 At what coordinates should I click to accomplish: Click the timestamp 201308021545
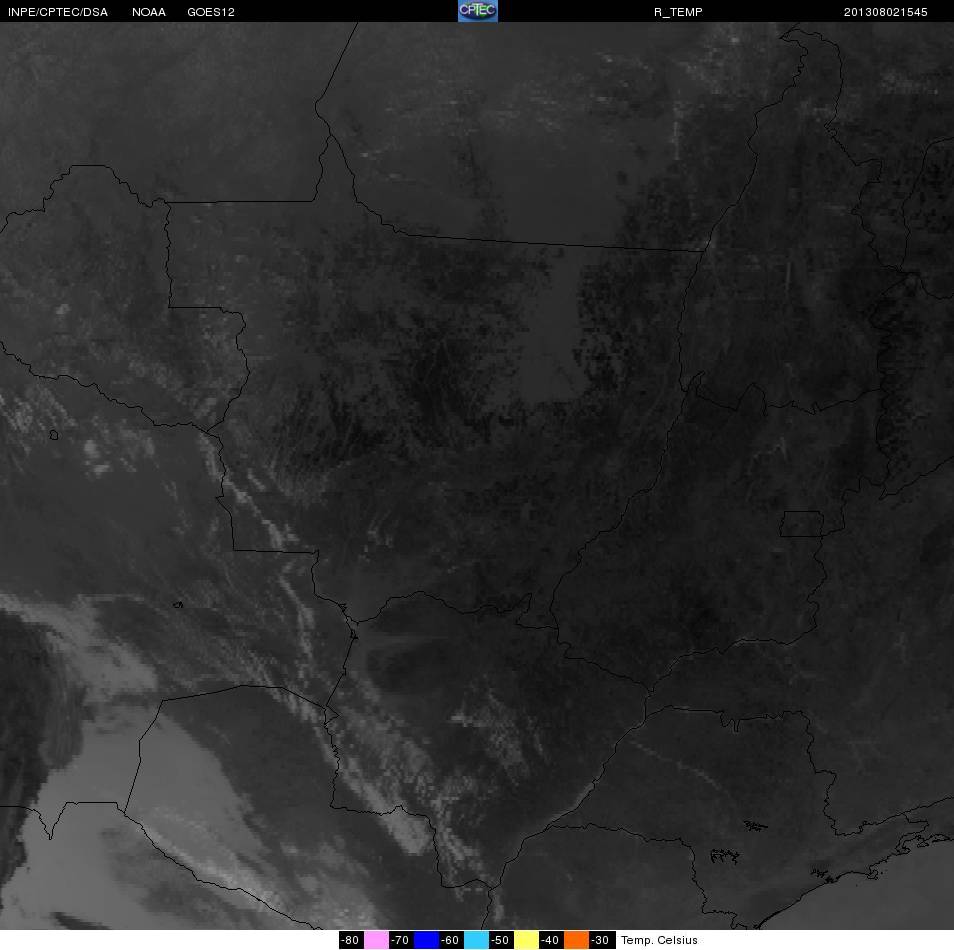(885, 12)
